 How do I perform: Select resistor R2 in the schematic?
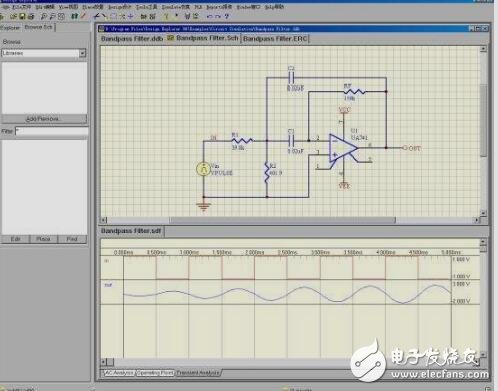(267, 172)
